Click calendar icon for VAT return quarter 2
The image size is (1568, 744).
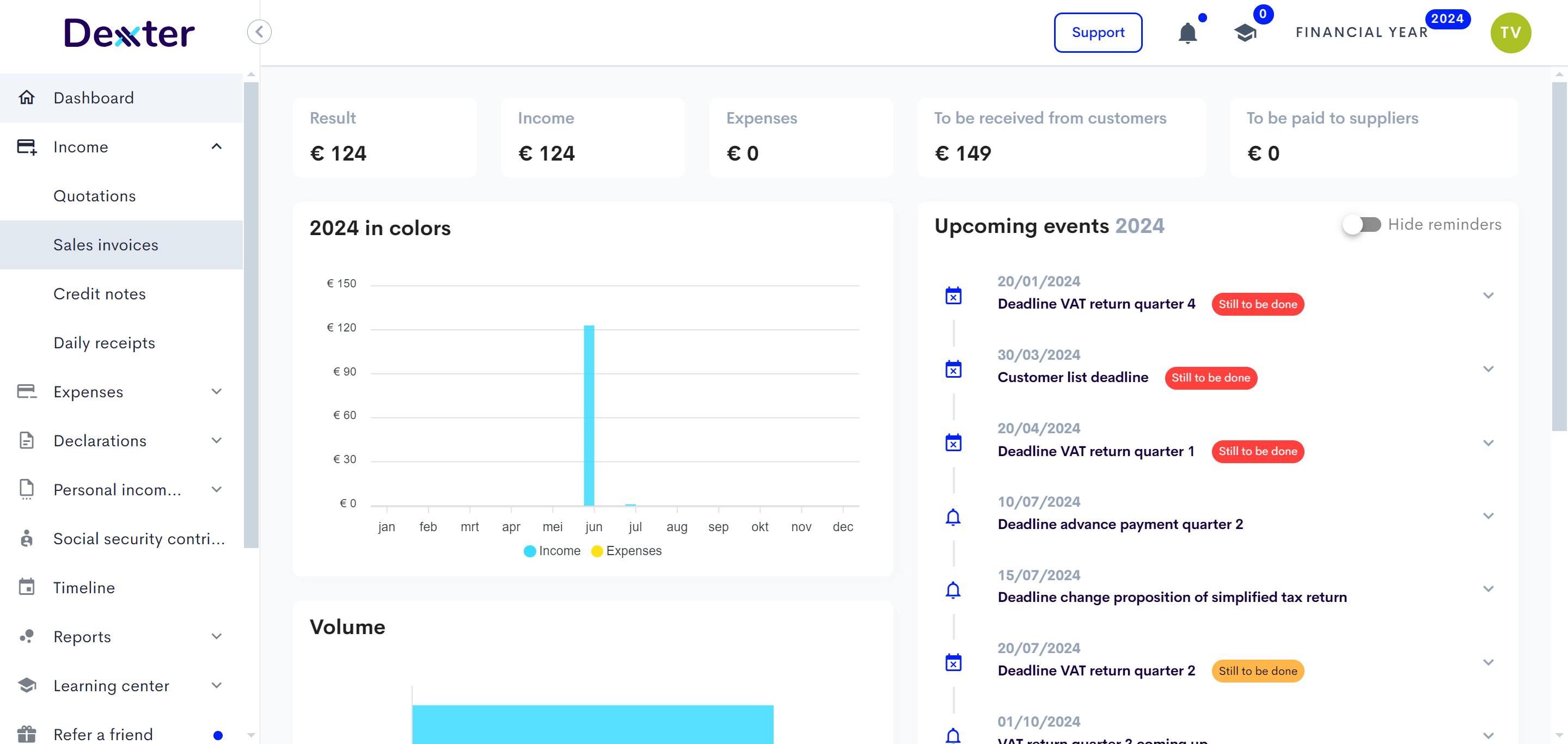tap(953, 662)
